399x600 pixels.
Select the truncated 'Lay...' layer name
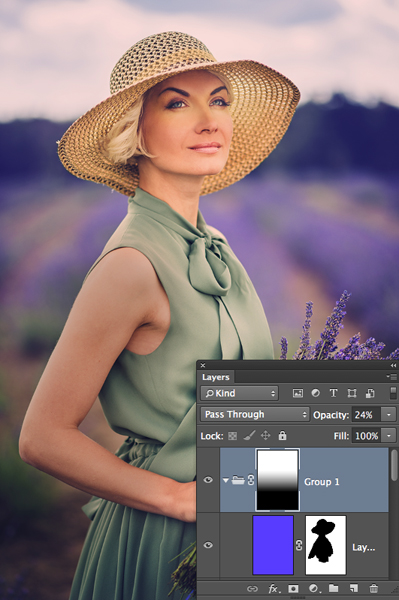click(363, 547)
